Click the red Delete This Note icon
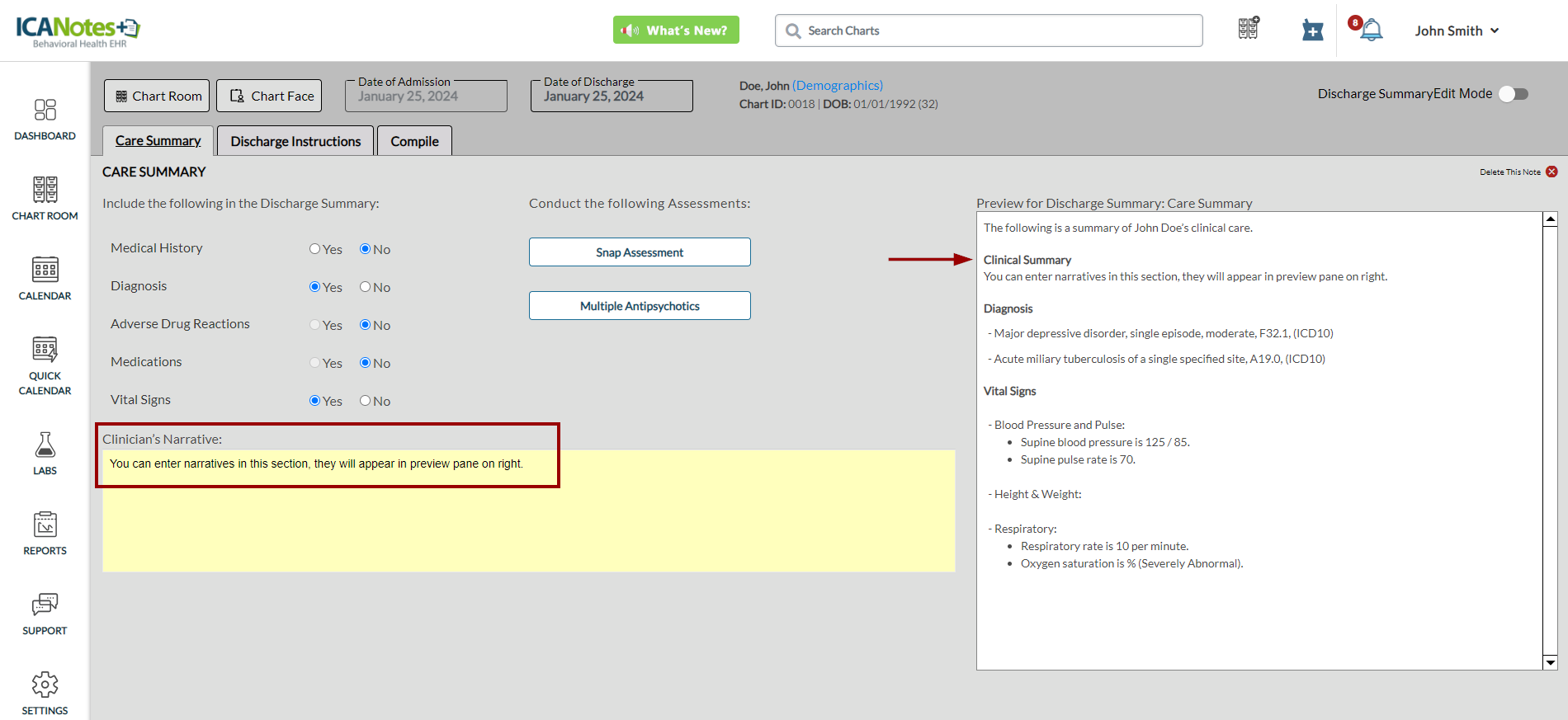The width and height of the screenshot is (1568, 720). pos(1551,172)
